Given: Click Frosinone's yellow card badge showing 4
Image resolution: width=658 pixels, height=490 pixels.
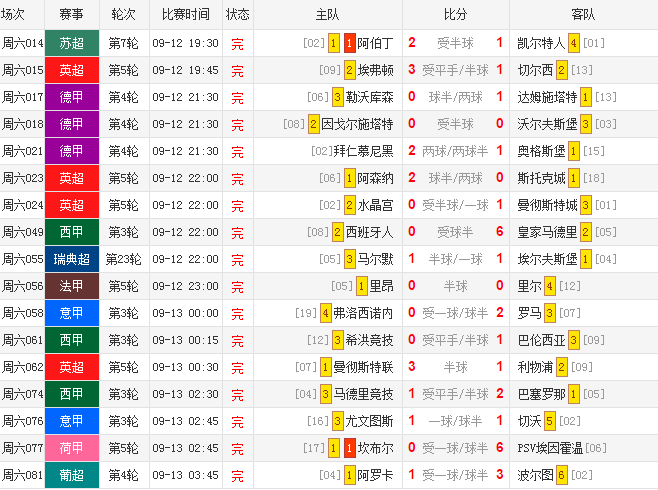Looking at the screenshot, I should point(326,313).
